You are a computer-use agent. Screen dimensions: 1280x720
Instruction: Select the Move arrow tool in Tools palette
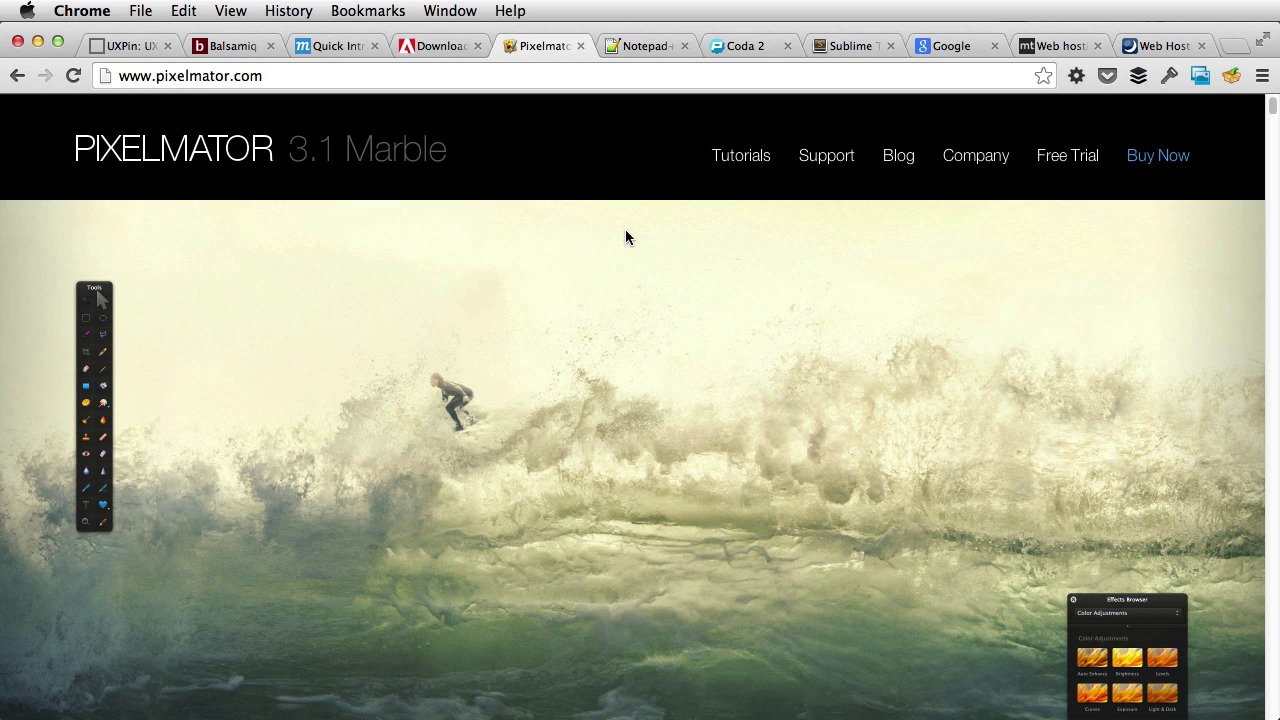point(102,299)
